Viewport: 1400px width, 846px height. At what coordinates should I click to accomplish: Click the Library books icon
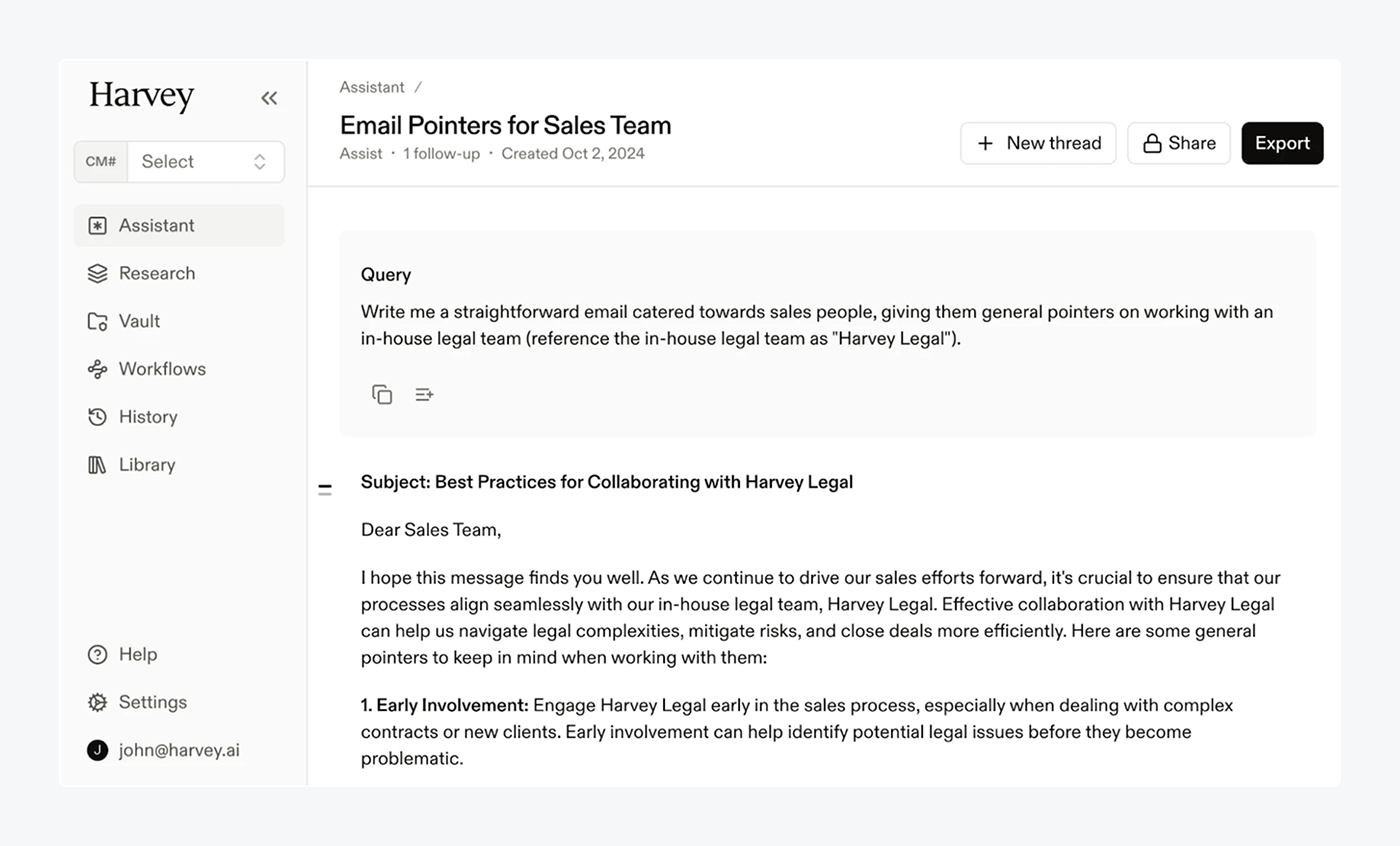97,465
